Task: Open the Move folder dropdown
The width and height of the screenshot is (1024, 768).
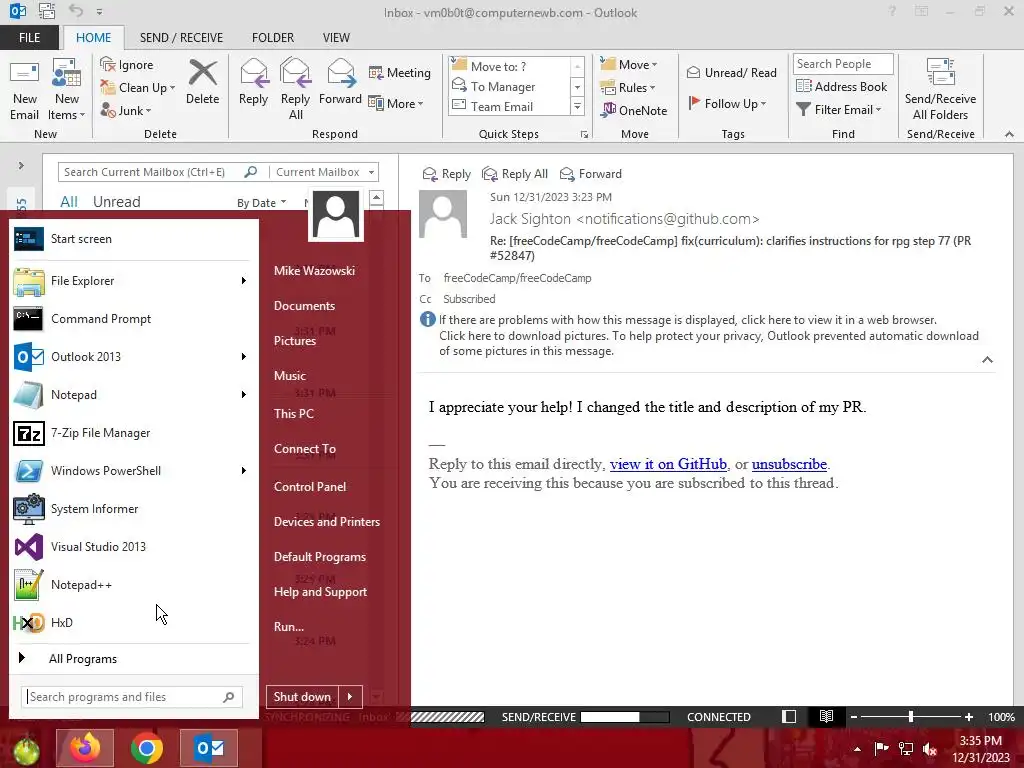Action: (x=629, y=65)
